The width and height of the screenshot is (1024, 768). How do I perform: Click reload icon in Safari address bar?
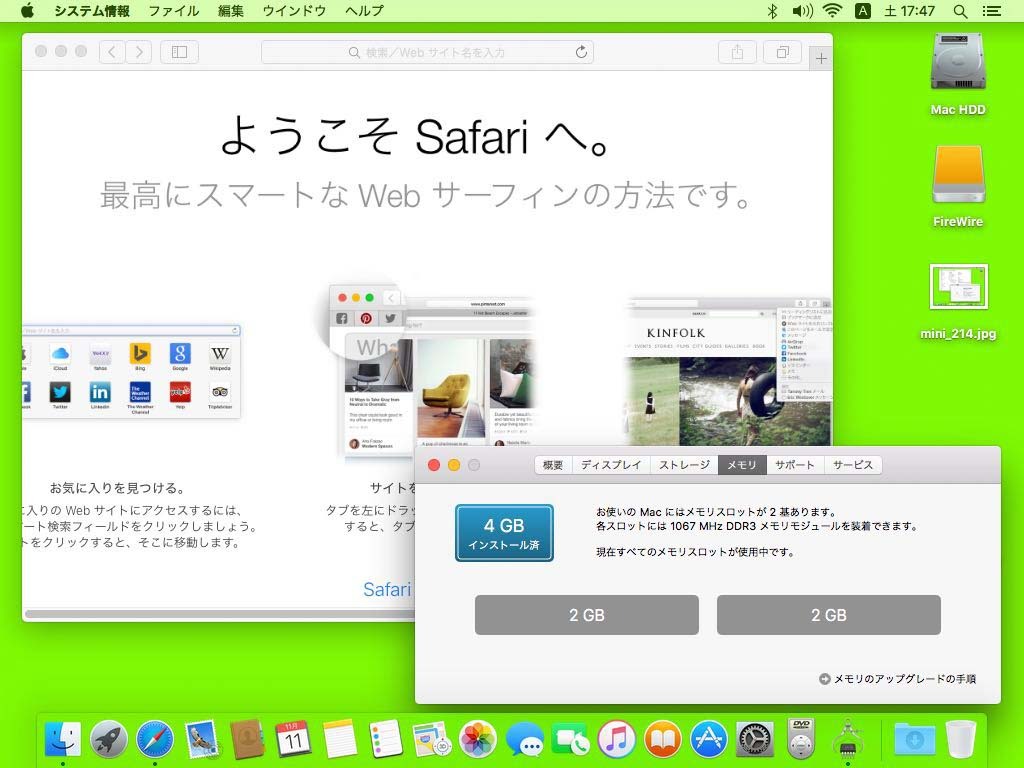coord(581,52)
